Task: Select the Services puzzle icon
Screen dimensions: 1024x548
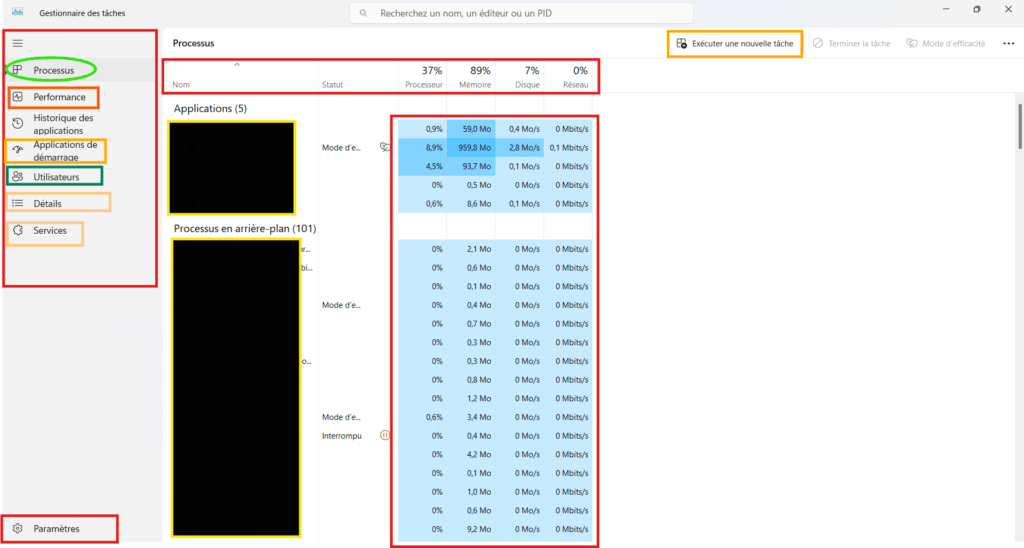Action: click(17, 231)
